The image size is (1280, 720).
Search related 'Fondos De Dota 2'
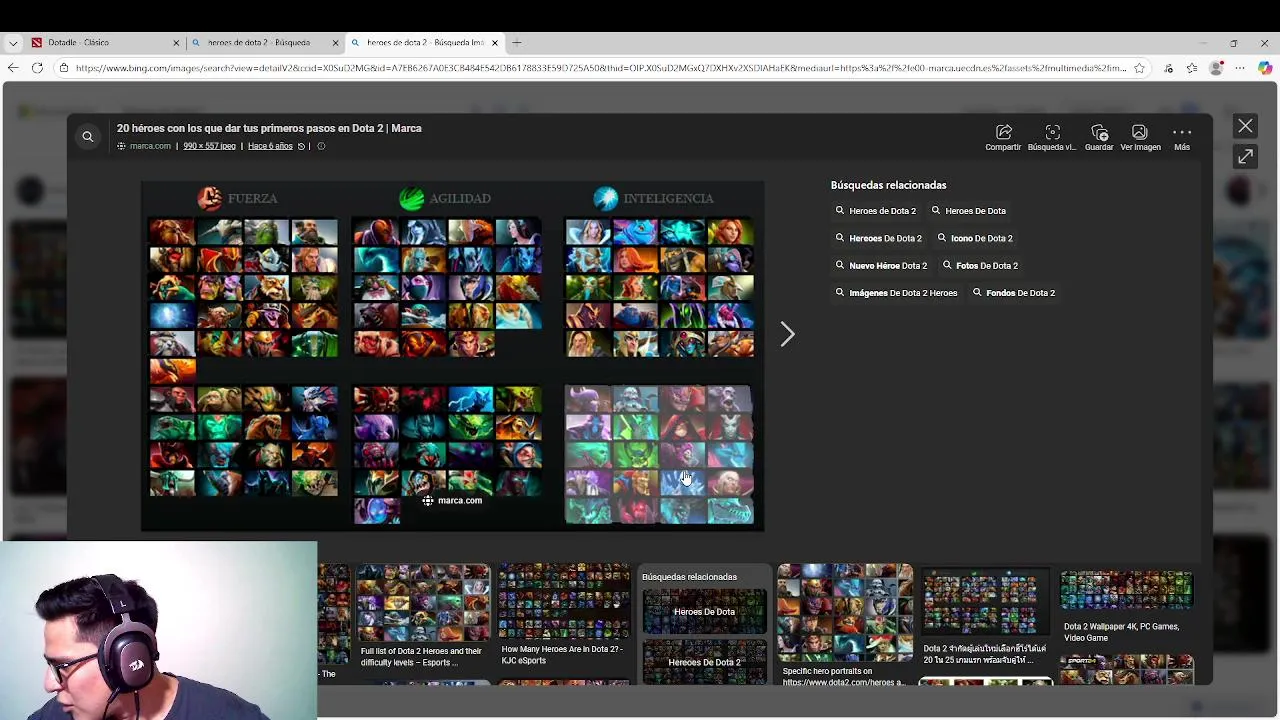click(1014, 293)
